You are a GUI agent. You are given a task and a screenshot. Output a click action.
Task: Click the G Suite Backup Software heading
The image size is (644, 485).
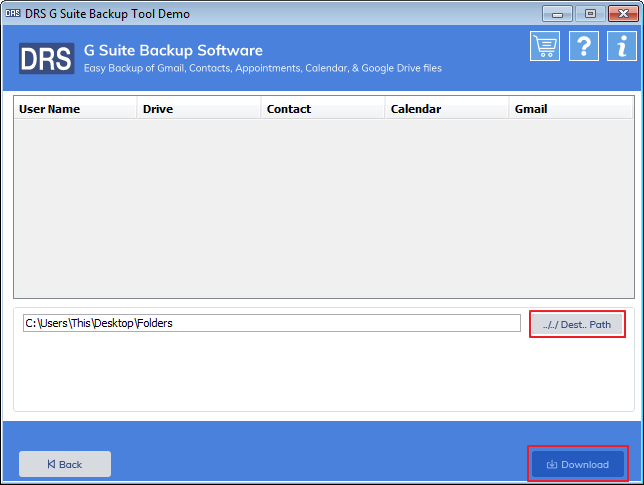point(173,50)
